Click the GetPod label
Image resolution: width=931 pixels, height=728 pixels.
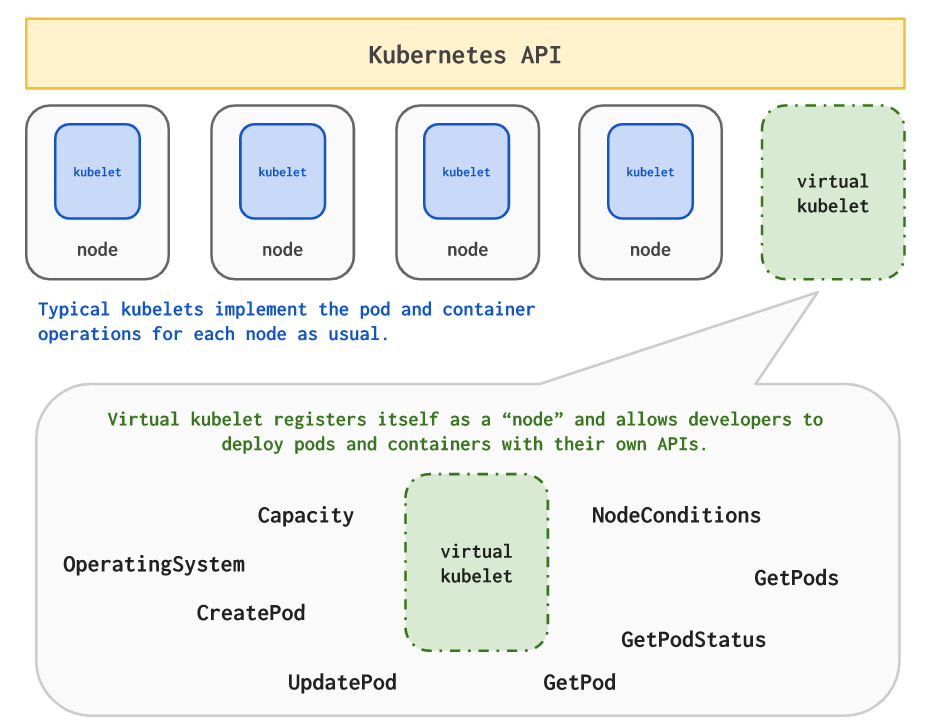point(580,682)
